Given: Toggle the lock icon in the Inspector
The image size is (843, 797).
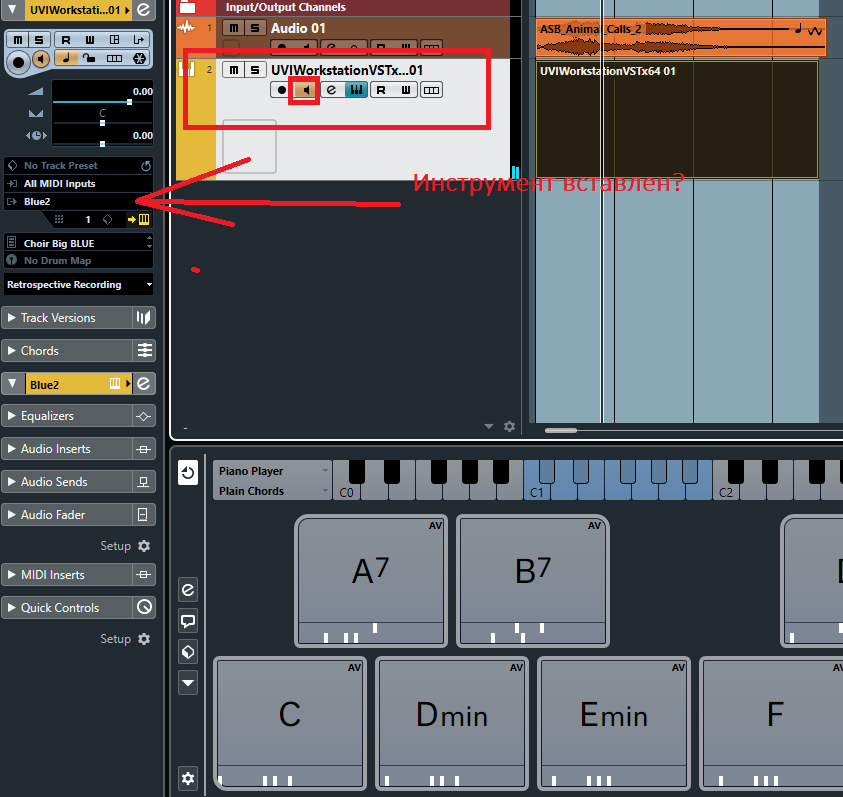Looking at the screenshot, I should point(89,58).
